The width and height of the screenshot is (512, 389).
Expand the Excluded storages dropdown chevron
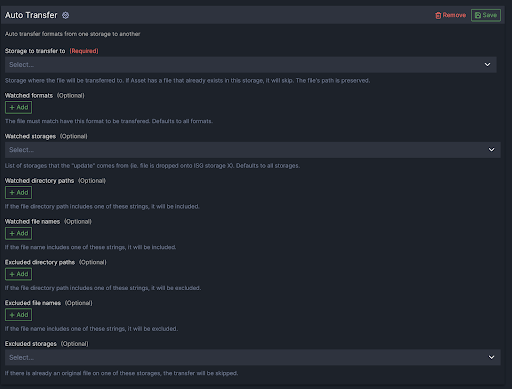(491, 357)
